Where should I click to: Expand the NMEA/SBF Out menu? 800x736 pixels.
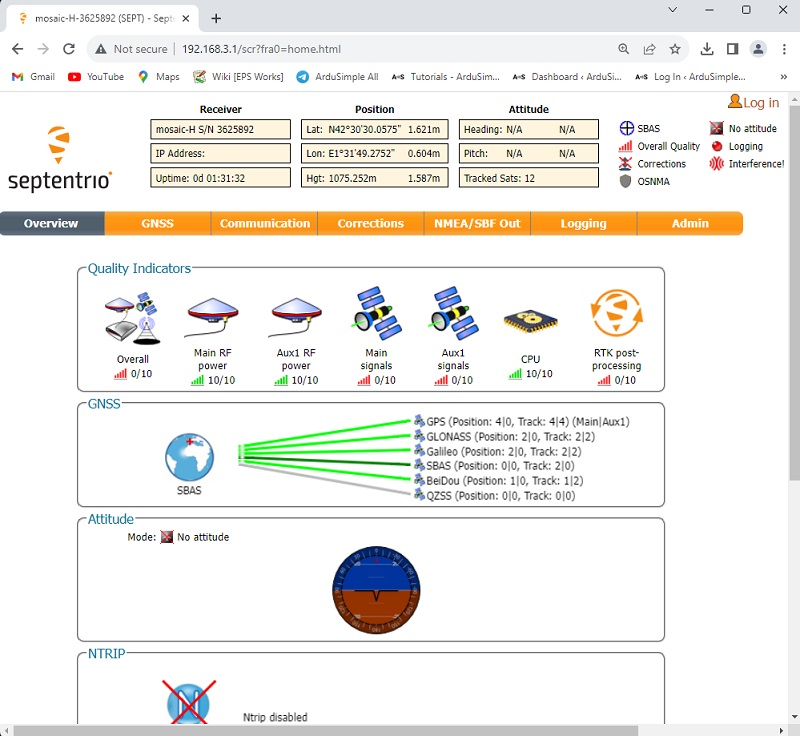point(476,224)
